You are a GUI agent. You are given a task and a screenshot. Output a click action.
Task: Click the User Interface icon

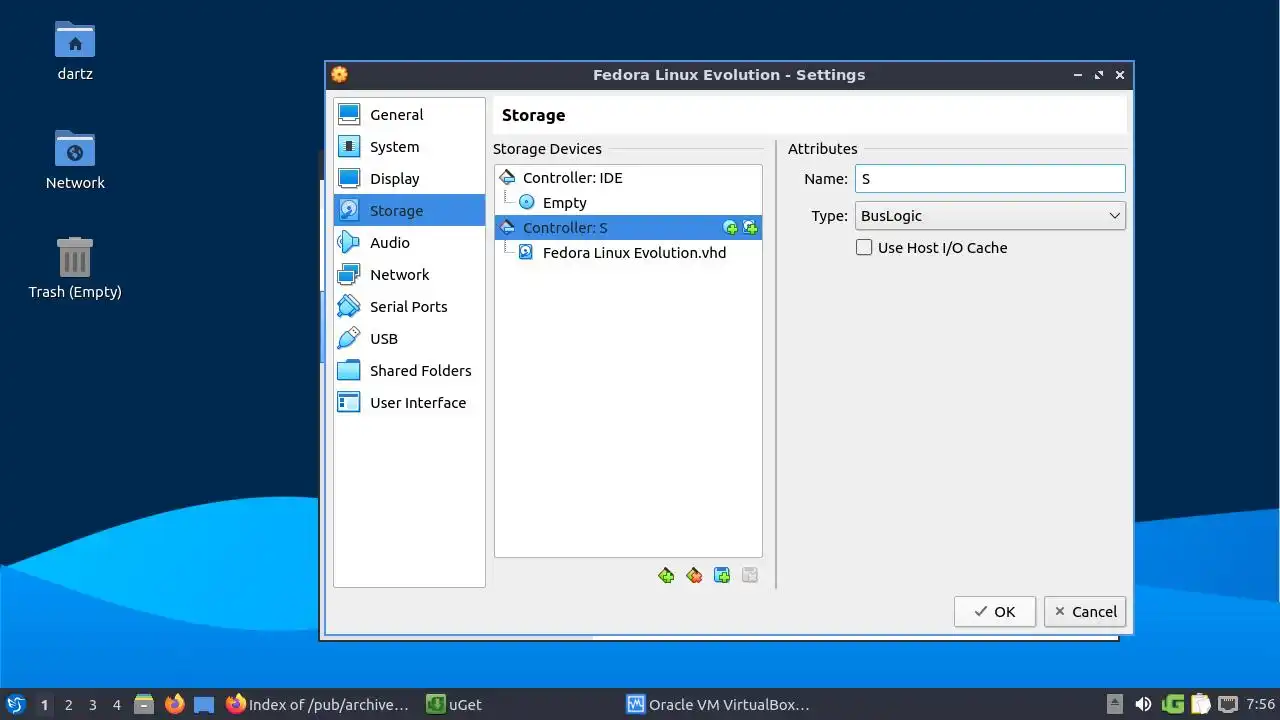click(x=349, y=403)
